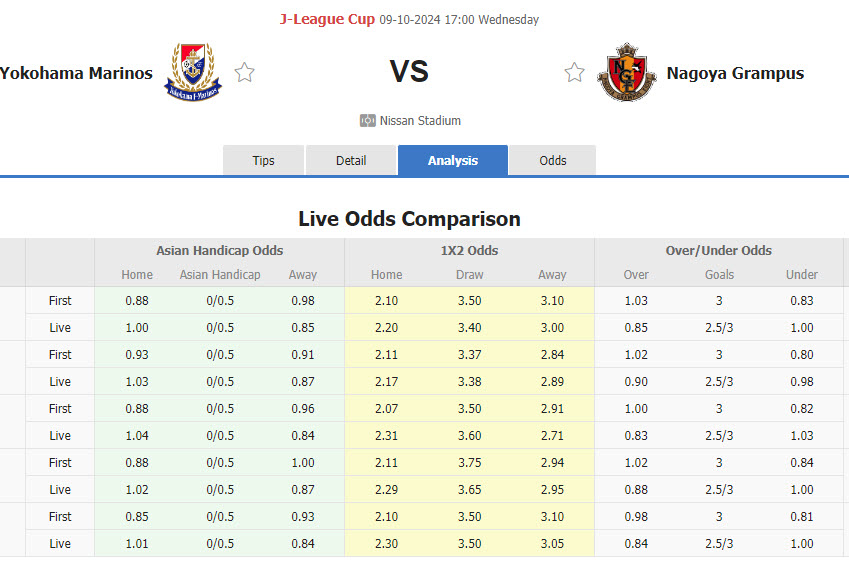This screenshot has height=566, width=849.
Task: Click the 1X2 Odds column header
Action: (469, 250)
